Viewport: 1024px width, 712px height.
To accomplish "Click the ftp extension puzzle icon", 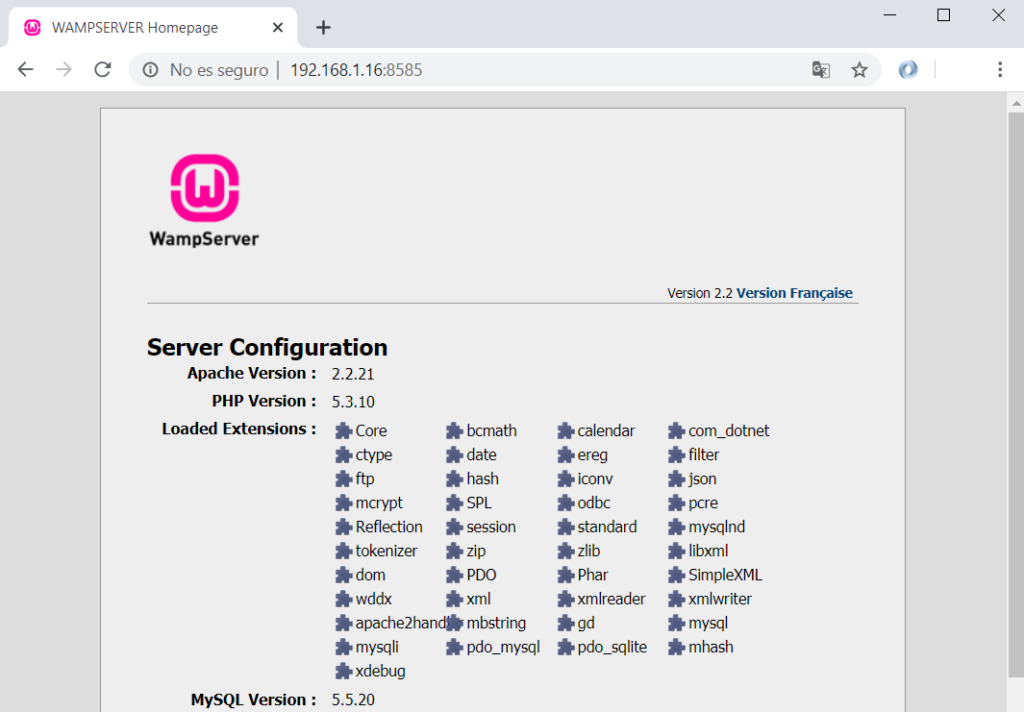I will click(344, 479).
